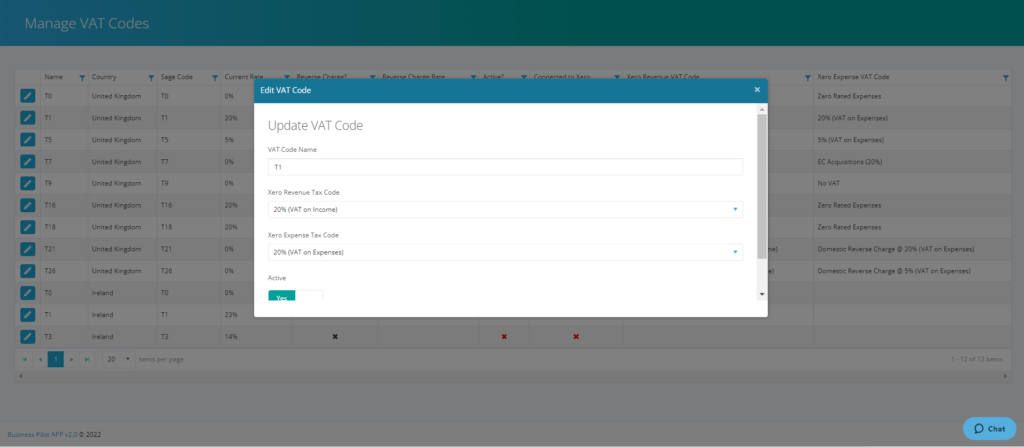Image resolution: width=1024 pixels, height=447 pixels.
Task: Edit the T3 Ireland VAT code row
Action: (27, 337)
